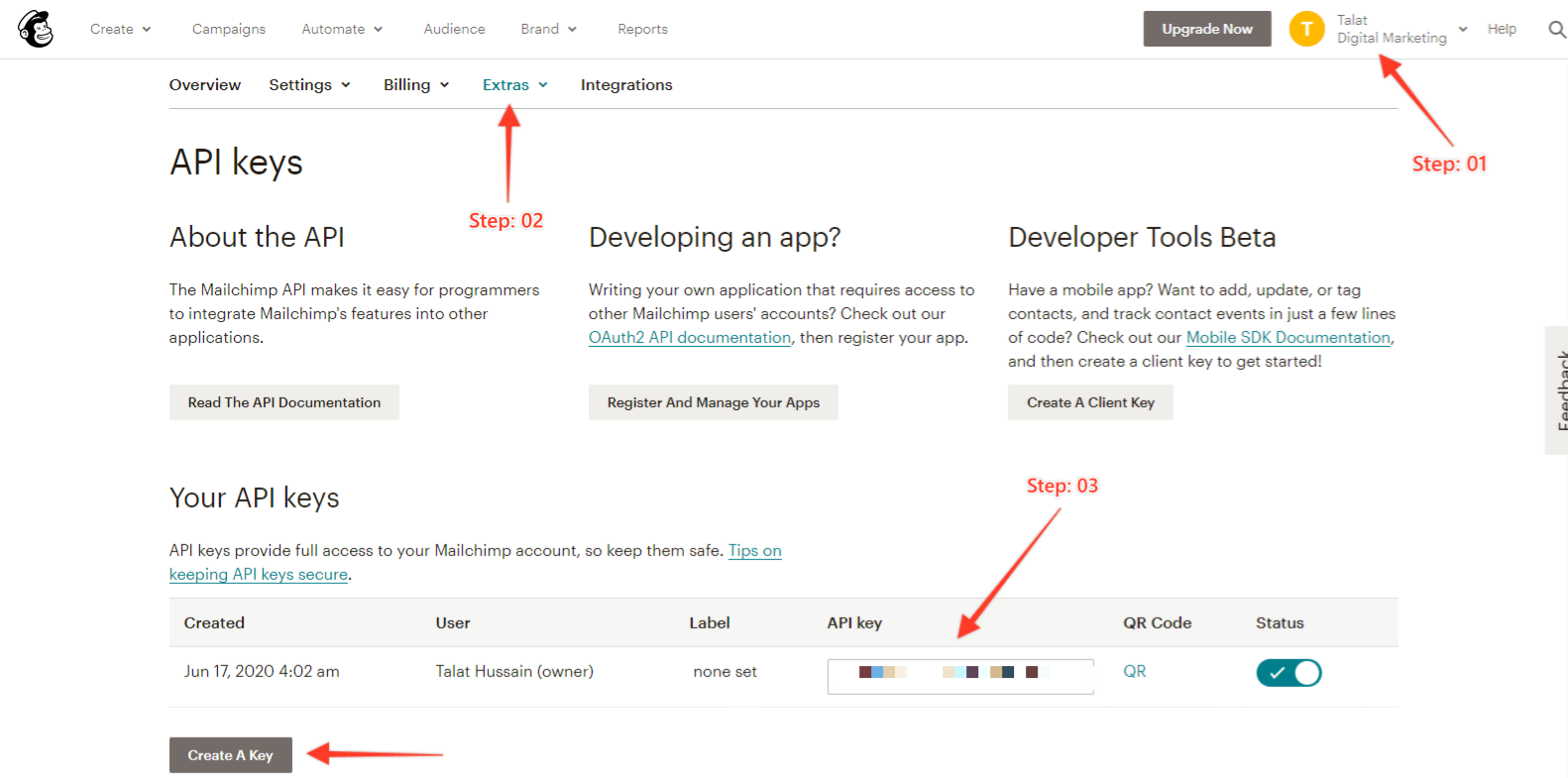Image resolution: width=1568 pixels, height=778 pixels.
Task: Open the search magnifier icon
Action: [x=1557, y=30]
